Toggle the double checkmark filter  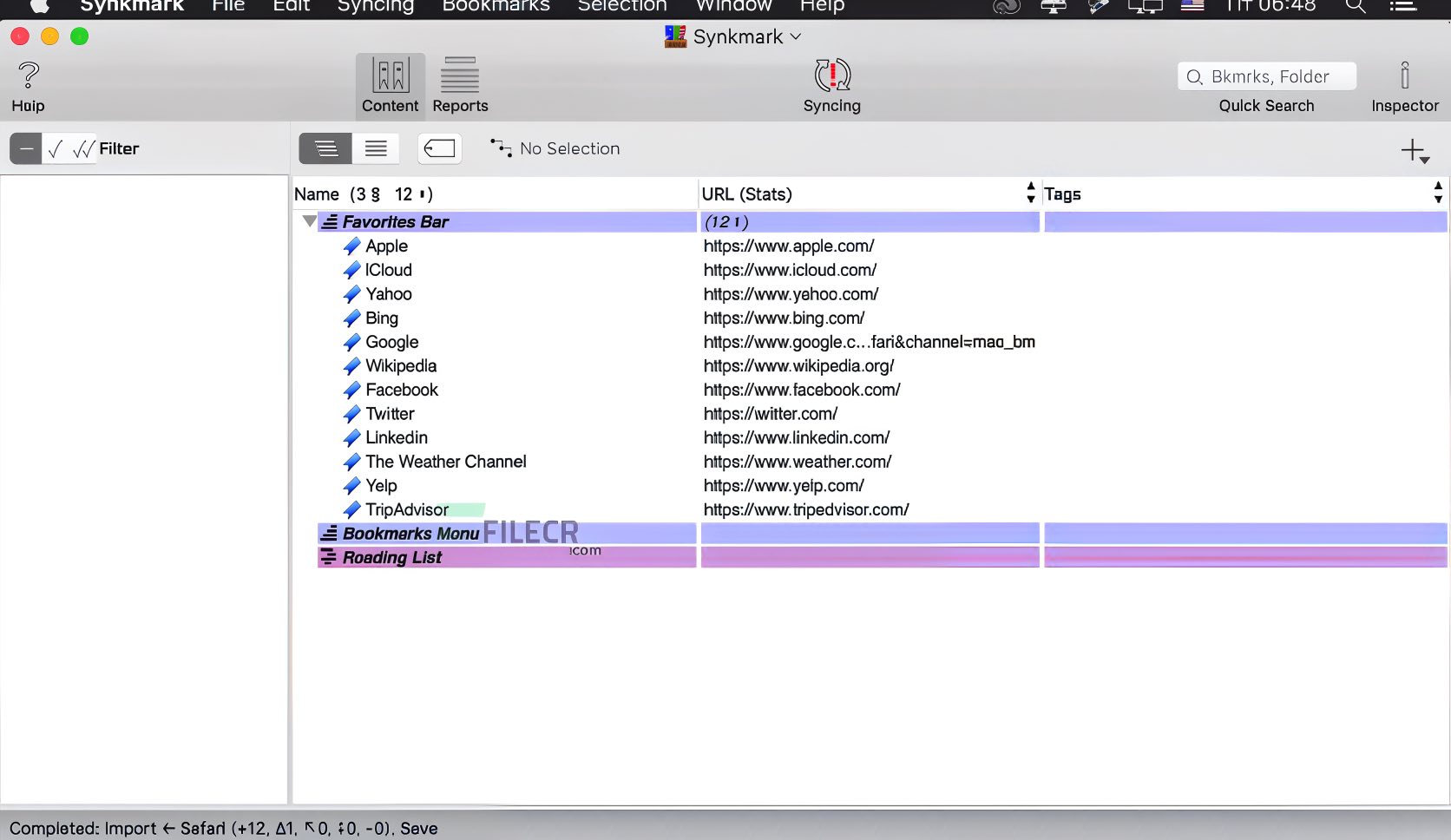click(x=82, y=148)
